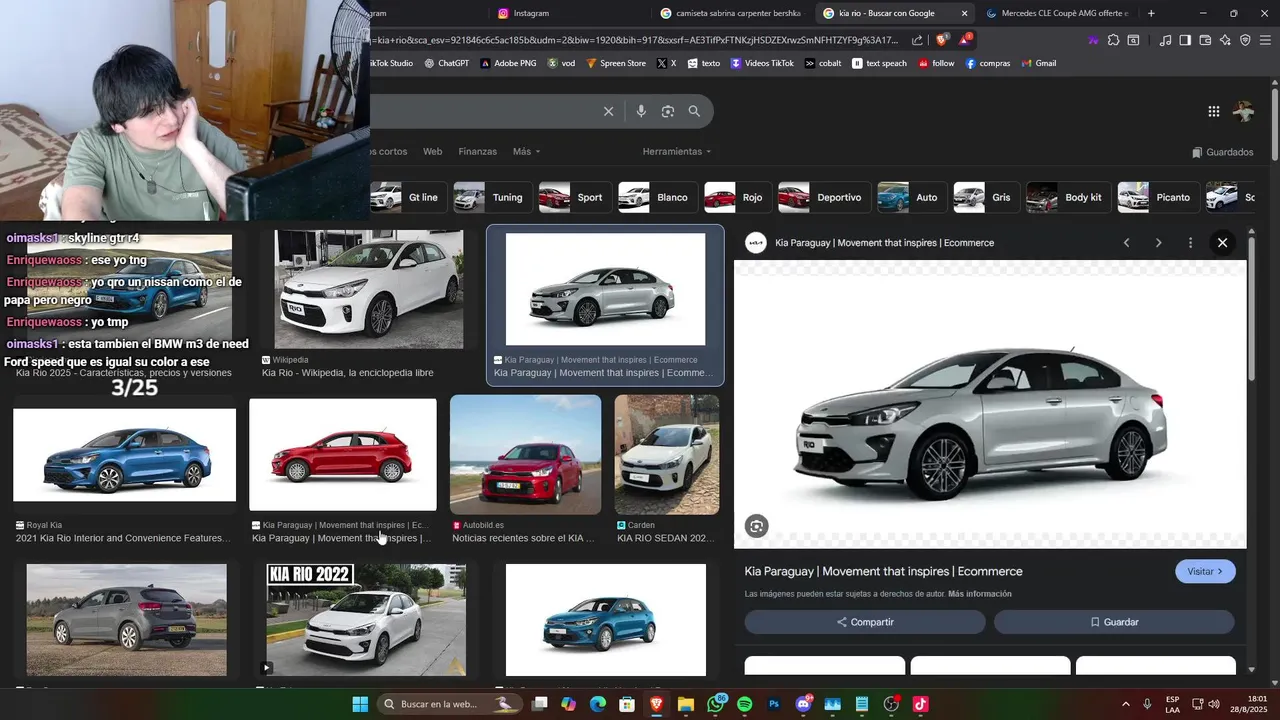Open cobalt bookmark
Screen dimensions: 1280x720
point(823,63)
